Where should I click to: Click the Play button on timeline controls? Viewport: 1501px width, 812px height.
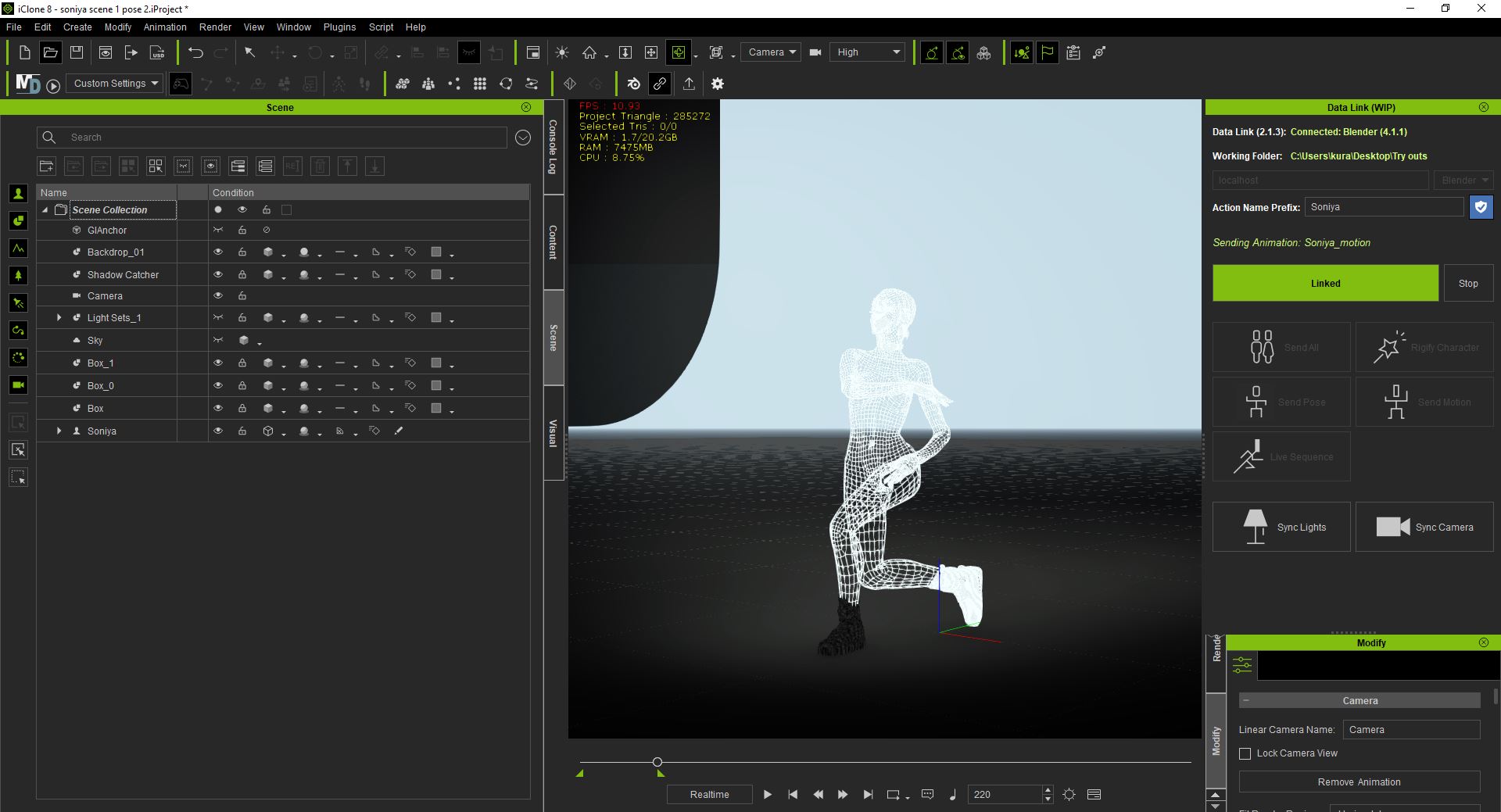768,794
